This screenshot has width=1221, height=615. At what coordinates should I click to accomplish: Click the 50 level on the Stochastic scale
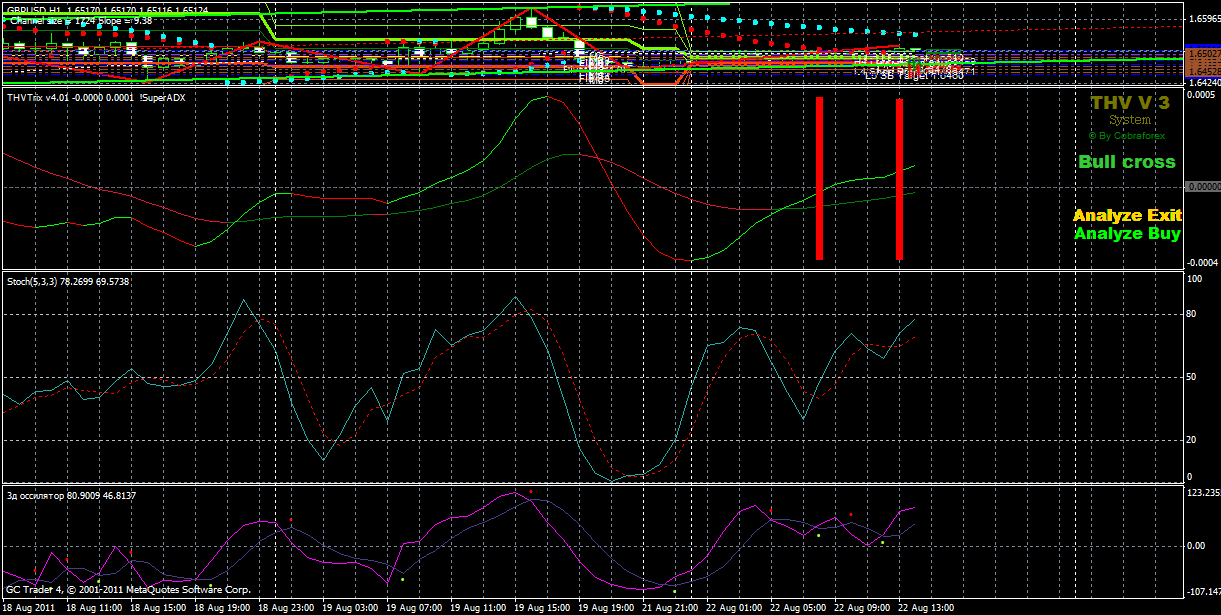tap(1192, 377)
